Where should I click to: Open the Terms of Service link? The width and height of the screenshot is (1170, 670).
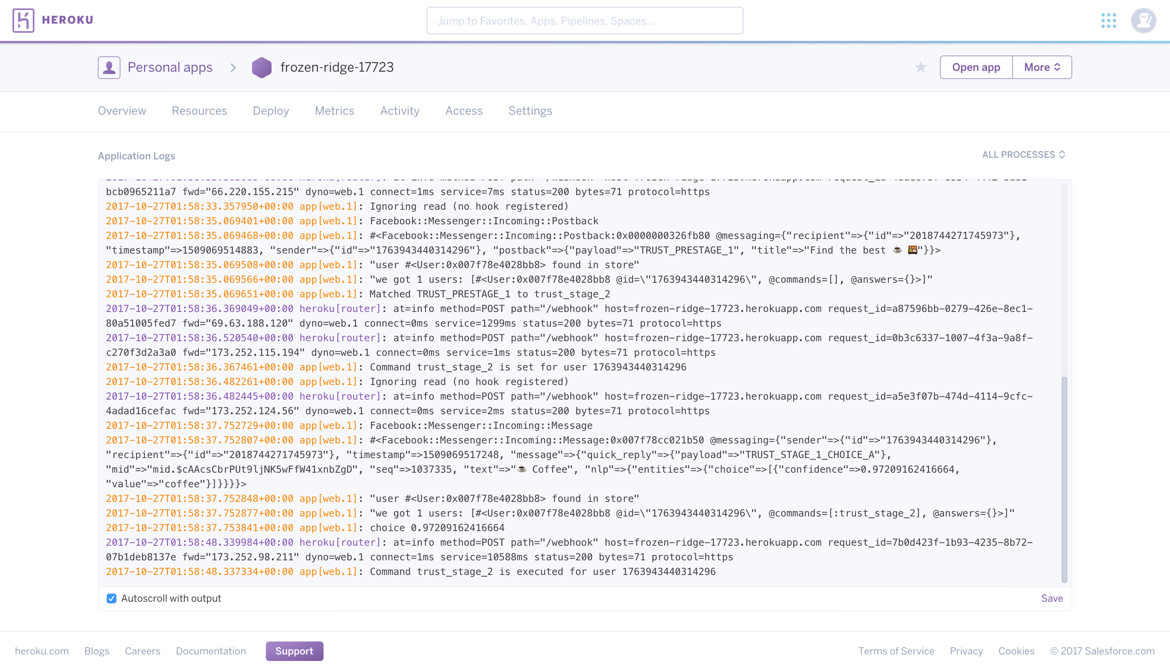click(896, 651)
